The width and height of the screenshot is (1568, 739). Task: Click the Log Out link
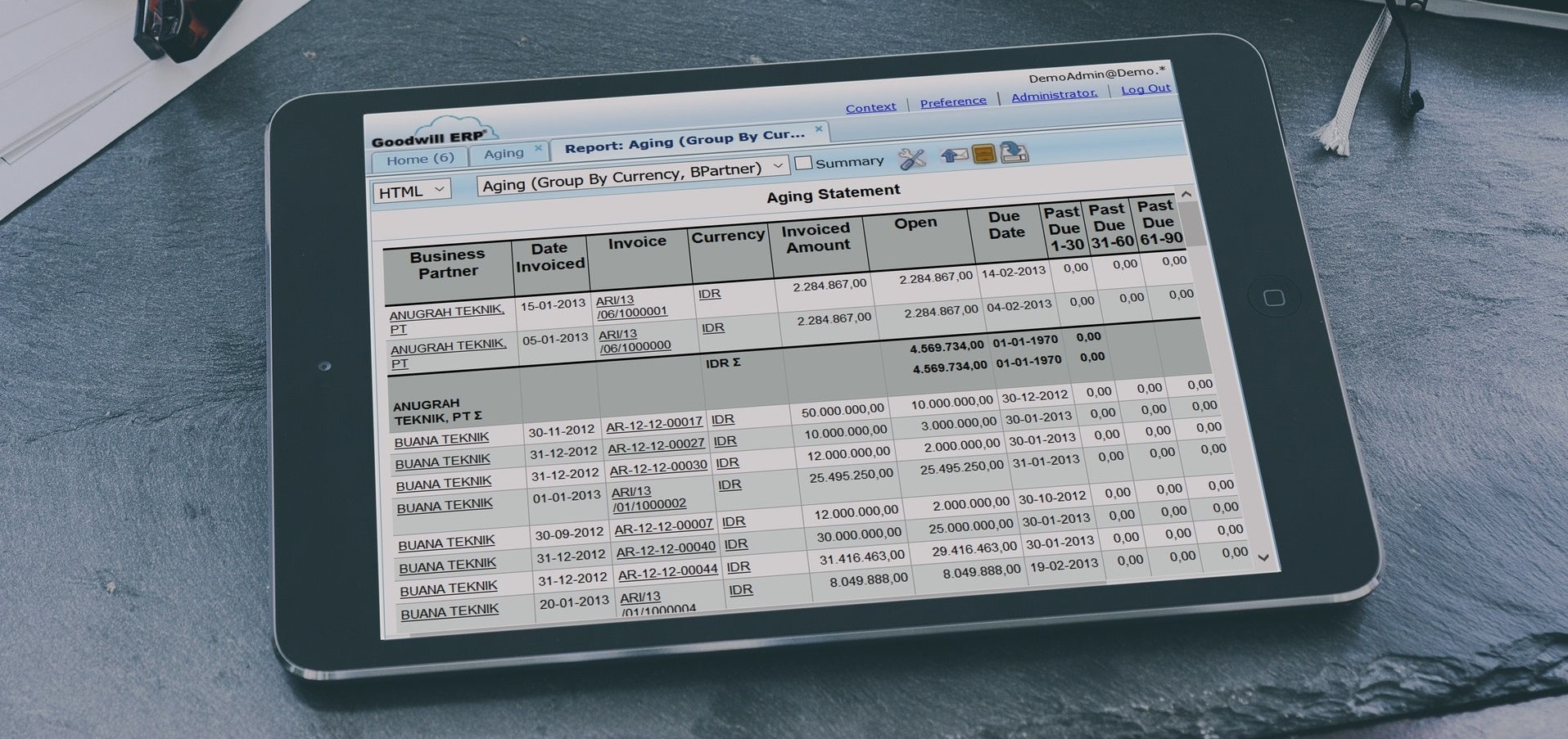point(1145,89)
